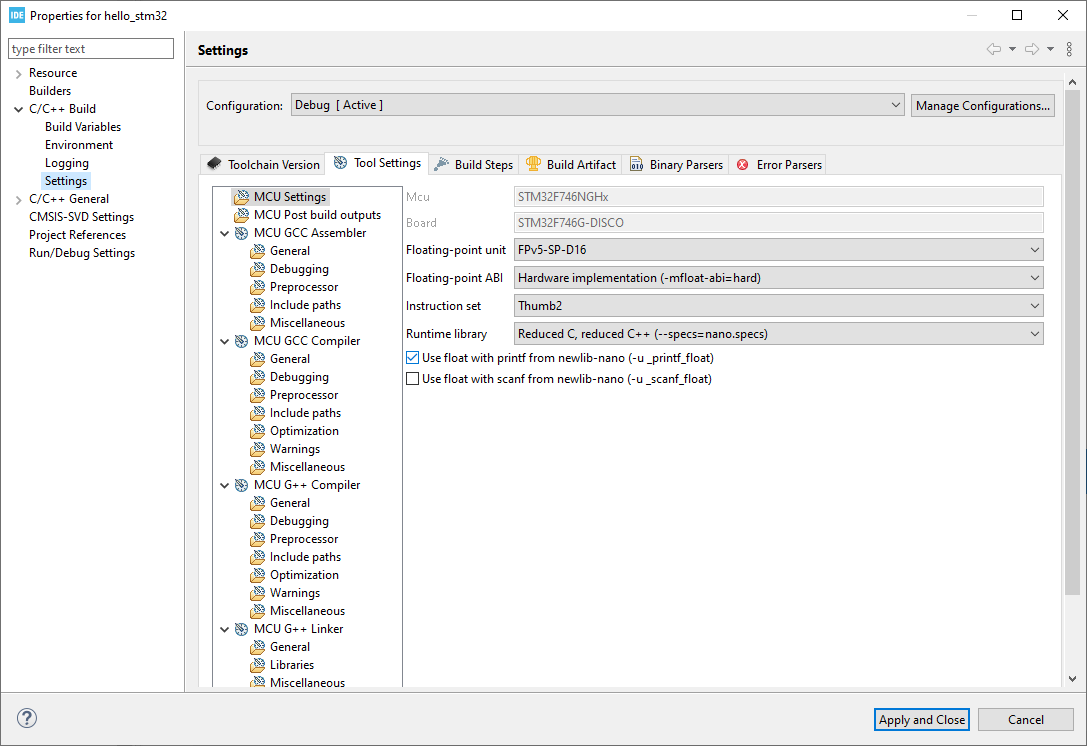The height and width of the screenshot is (746, 1087).
Task: Enable float with scanf from newlib-nano
Action: click(412, 379)
